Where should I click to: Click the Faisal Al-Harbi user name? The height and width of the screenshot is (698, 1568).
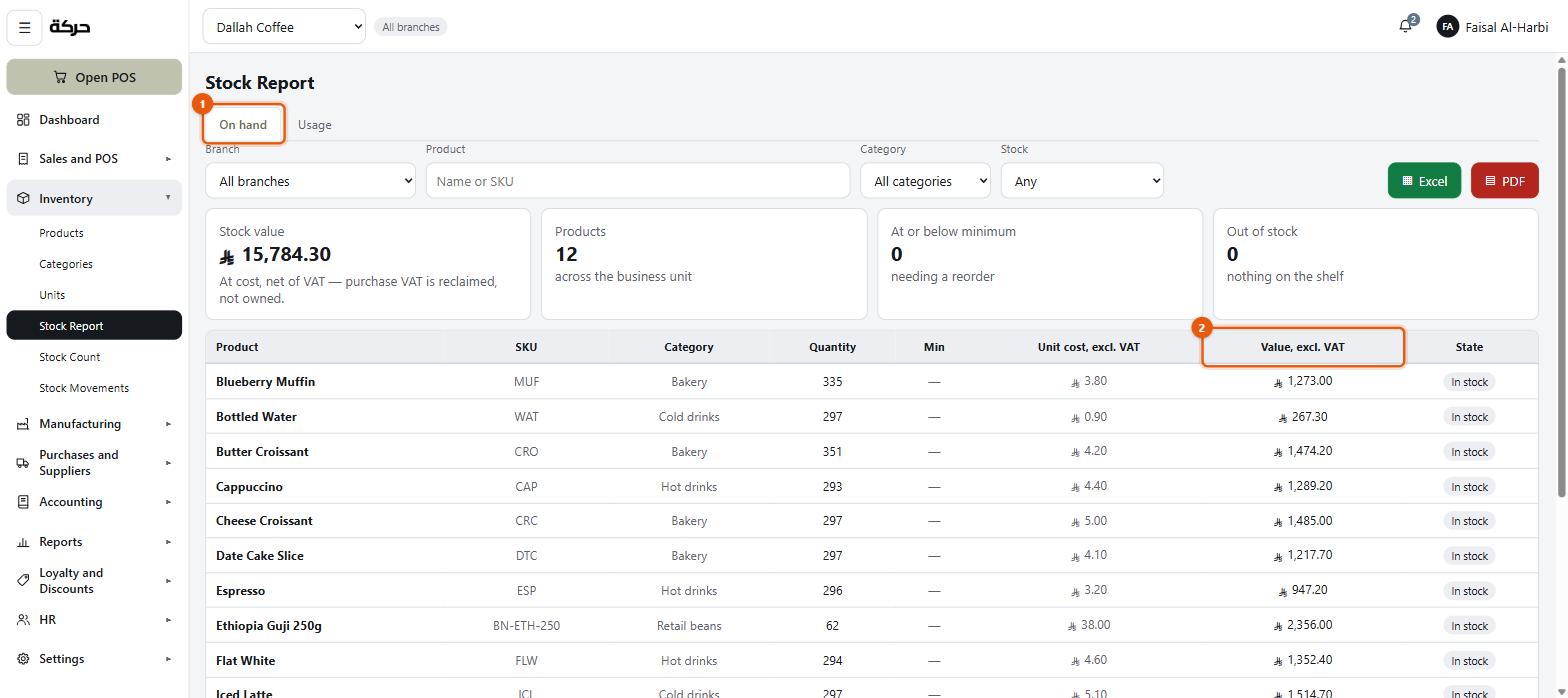1506,27
